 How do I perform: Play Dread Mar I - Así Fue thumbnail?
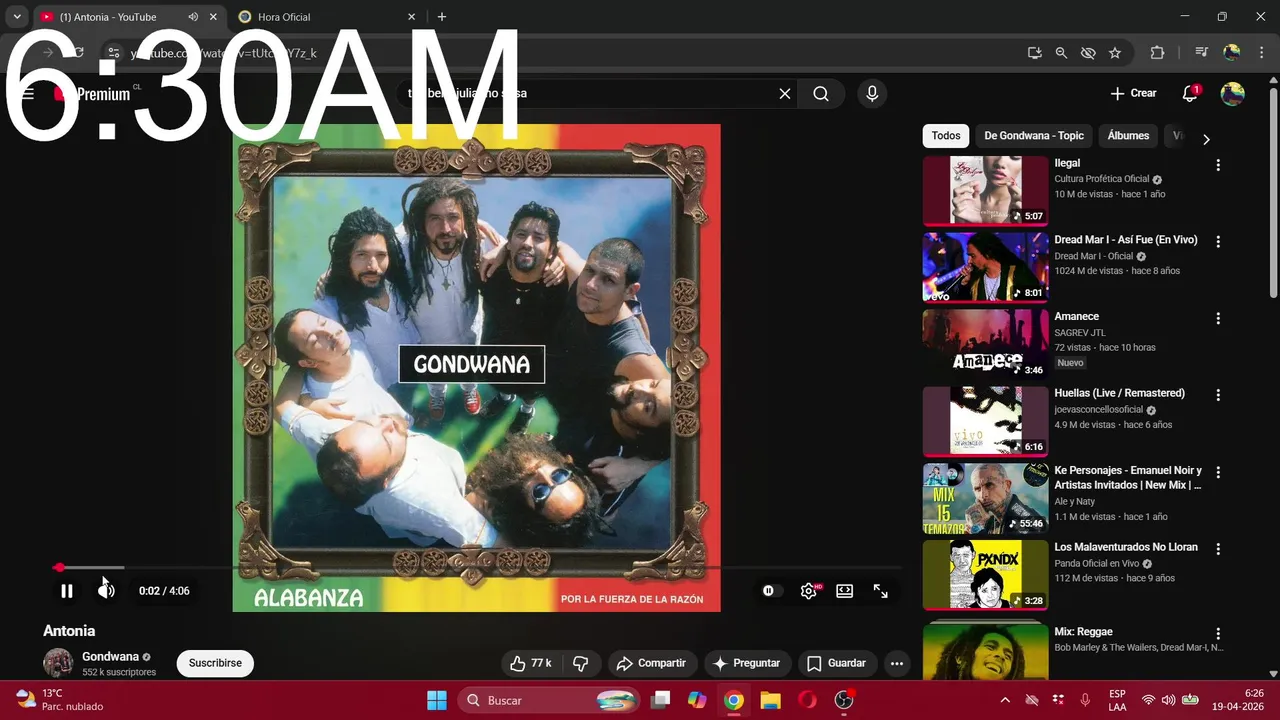coord(985,267)
